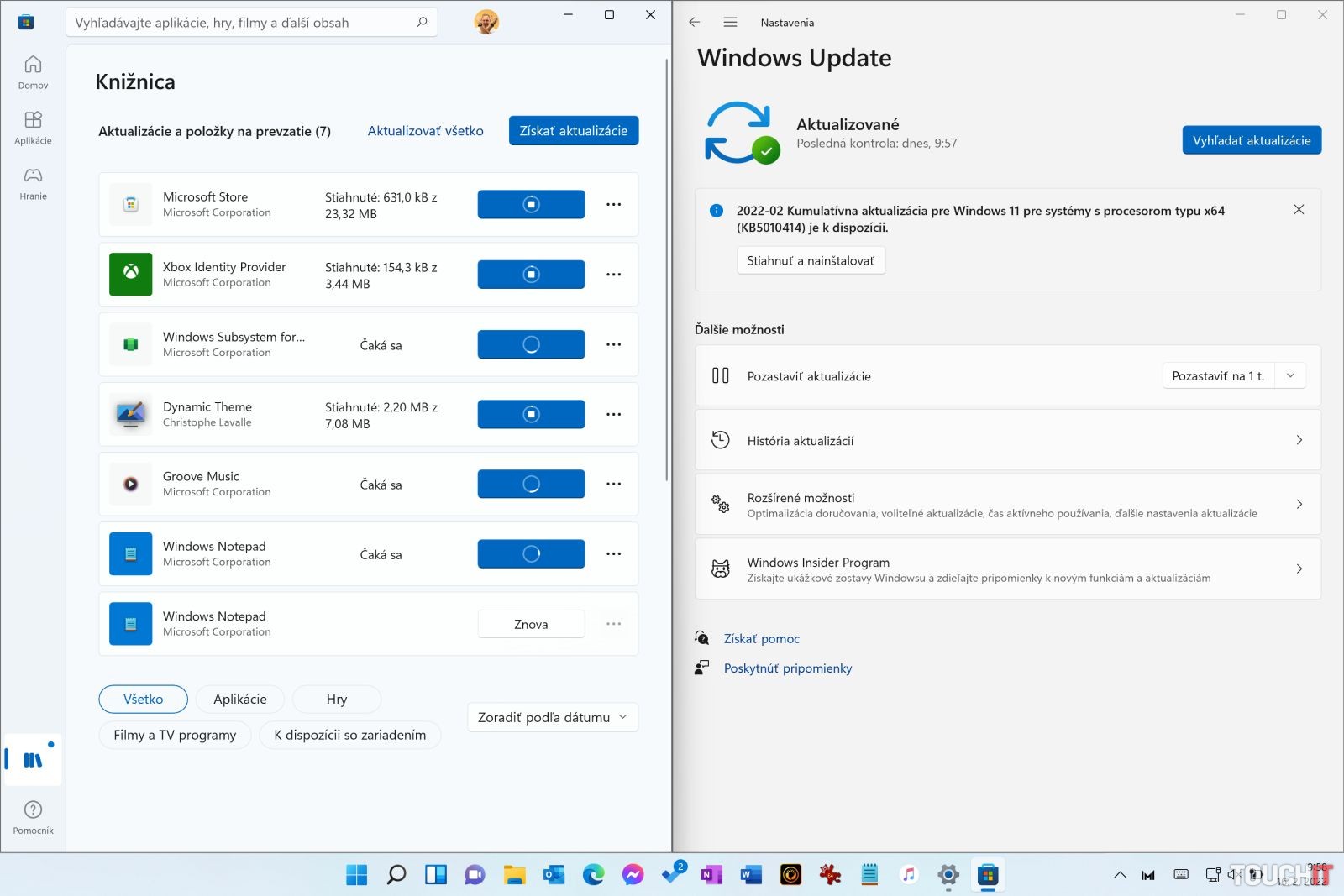This screenshot has width=1344, height=896.
Task: Click the search magnifier icon in Store
Action: pyautogui.click(x=422, y=22)
